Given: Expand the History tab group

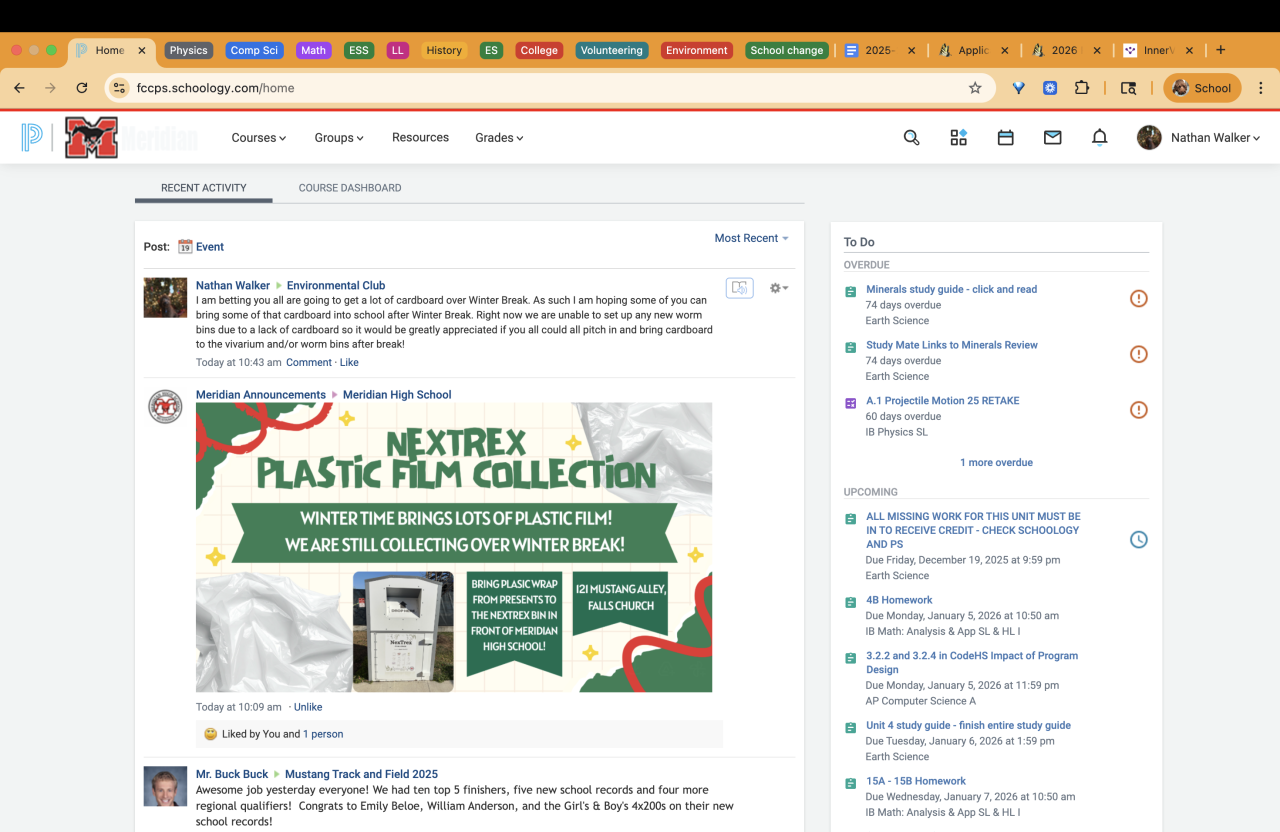Looking at the screenshot, I should point(444,50).
